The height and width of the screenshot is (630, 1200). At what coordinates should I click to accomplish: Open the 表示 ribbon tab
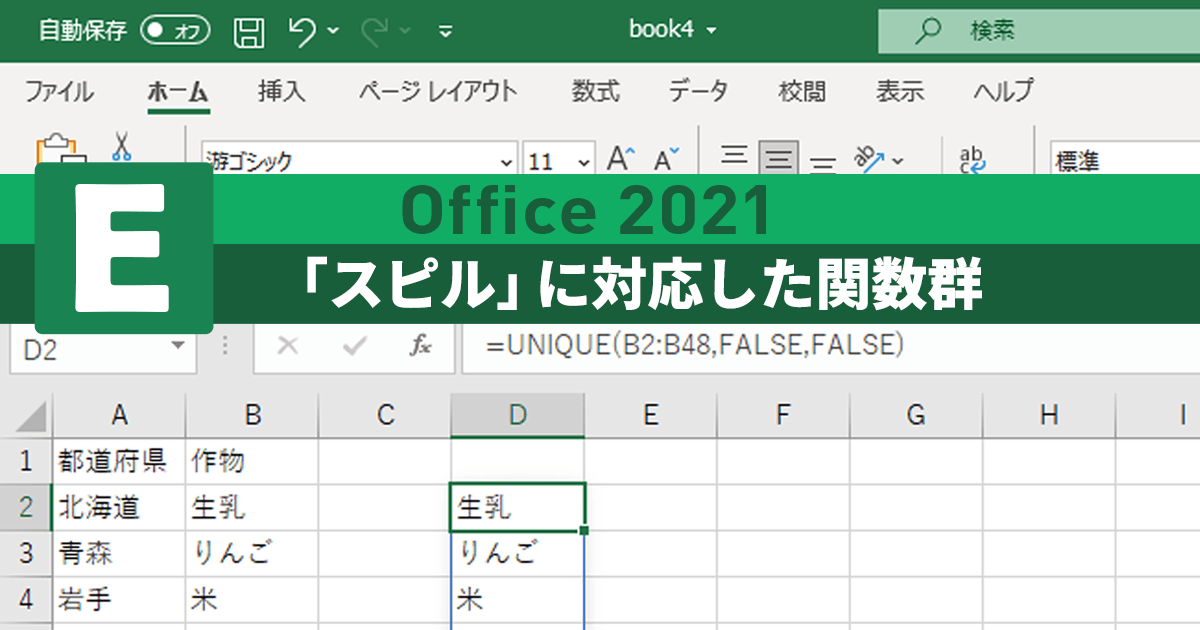pos(900,92)
